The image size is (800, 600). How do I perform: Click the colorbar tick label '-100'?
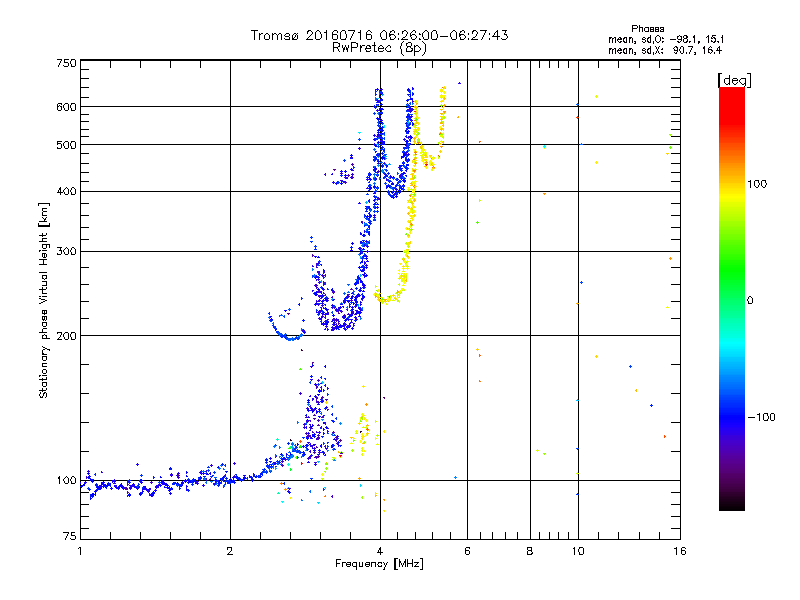(x=761, y=417)
